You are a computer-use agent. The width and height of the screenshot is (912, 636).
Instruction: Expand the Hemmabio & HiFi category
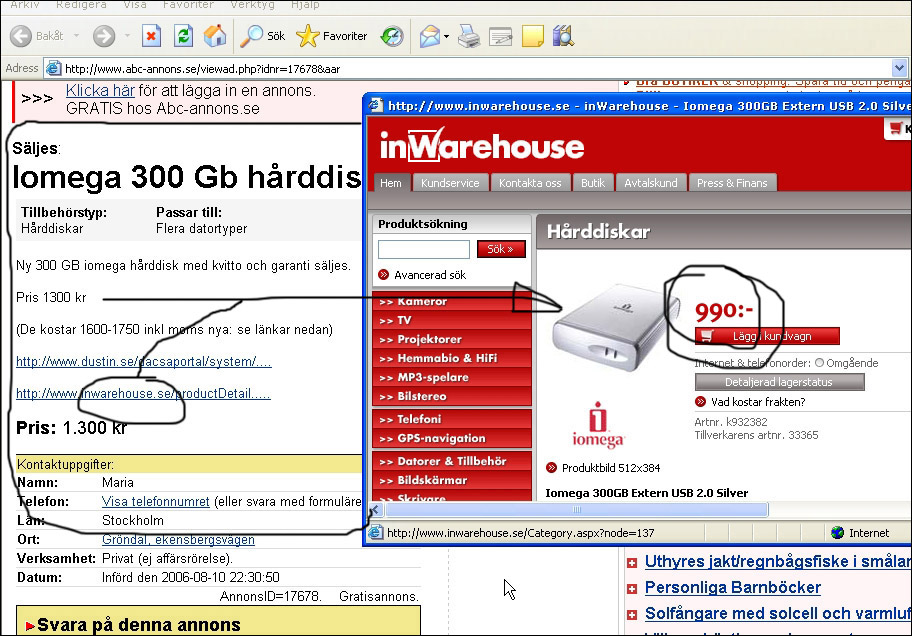451,358
